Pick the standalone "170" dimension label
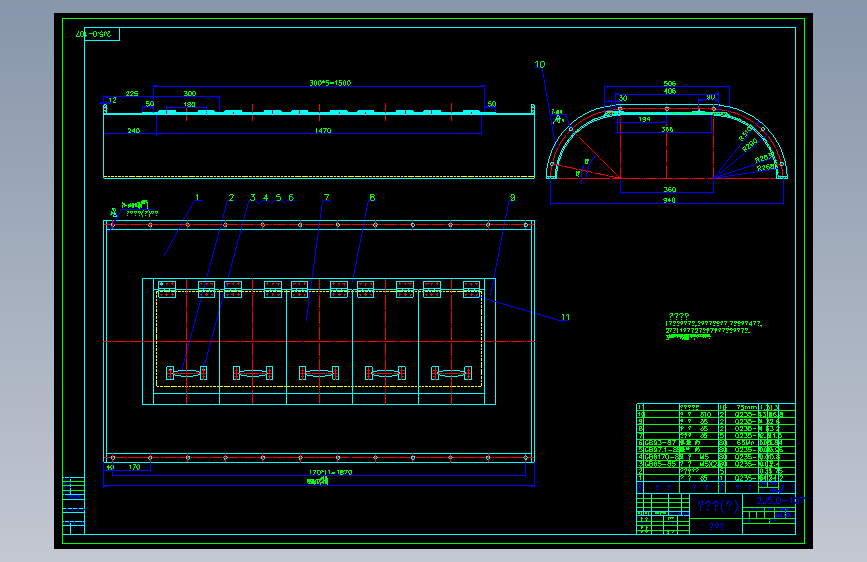 pyautogui.click(x=134, y=467)
